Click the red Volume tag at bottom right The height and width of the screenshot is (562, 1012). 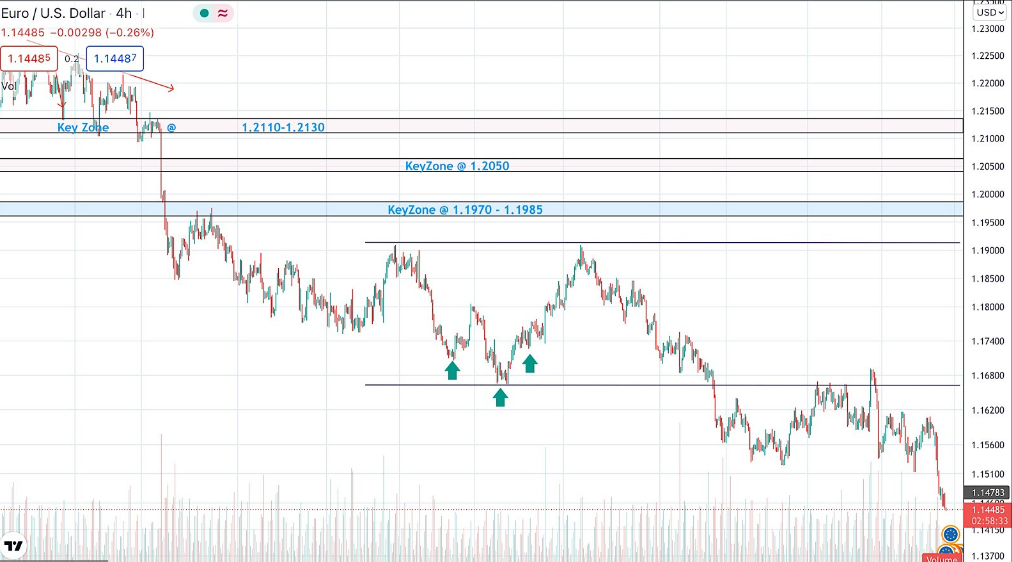pyautogui.click(x=943, y=557)
